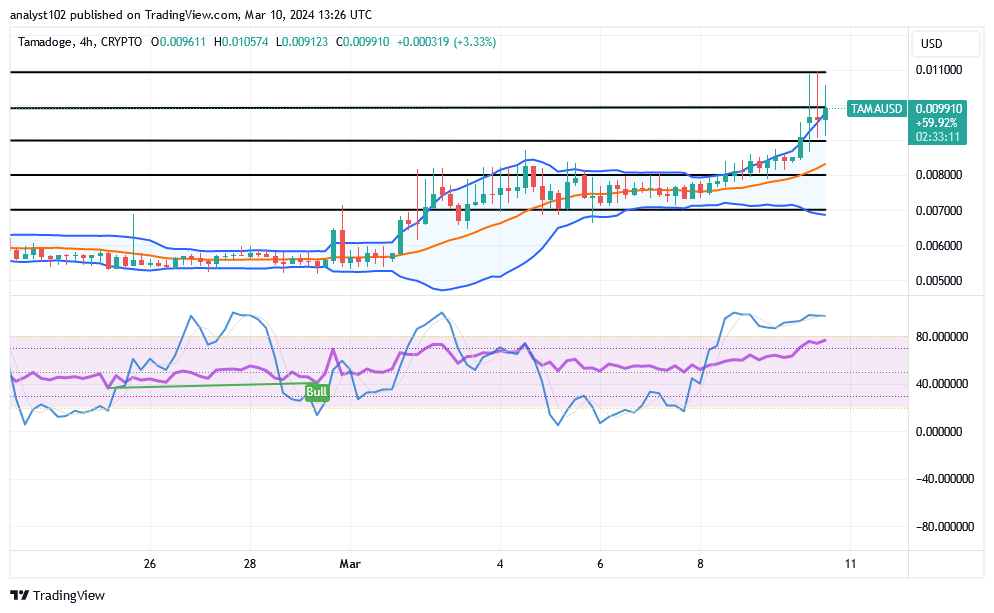The width and height of the screenshot is (994, 613).
Task: Click the green Bull divergence label
Action: click(x=316, y=392)
